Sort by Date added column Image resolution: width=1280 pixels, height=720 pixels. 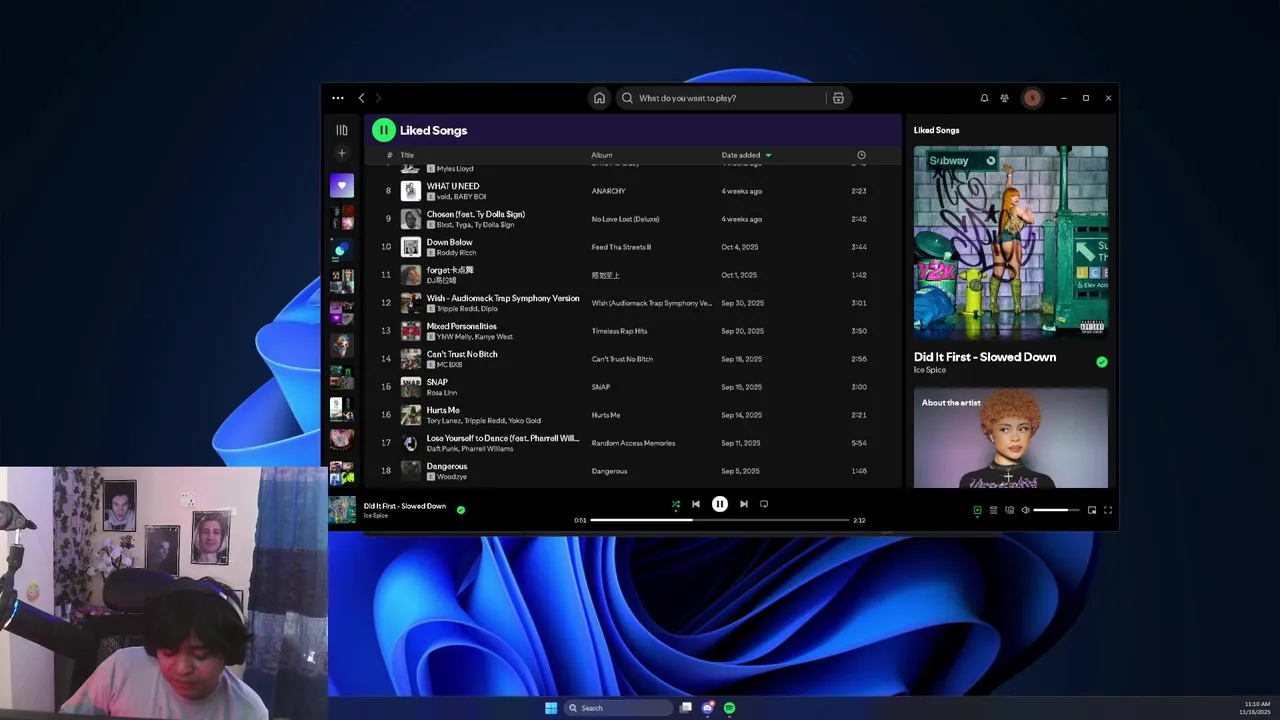746,155
